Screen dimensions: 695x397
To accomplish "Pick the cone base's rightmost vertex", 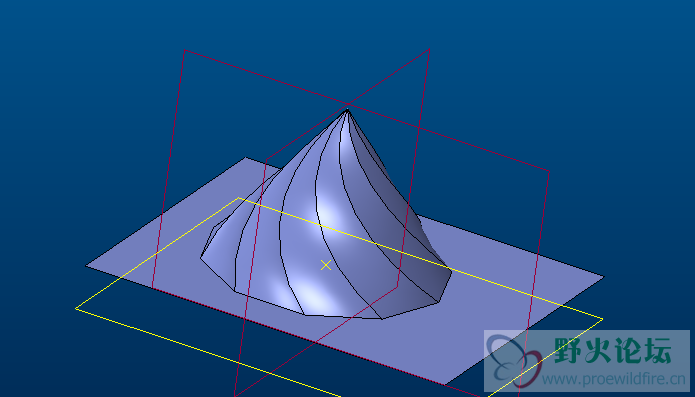I will [x=451, y=271].
